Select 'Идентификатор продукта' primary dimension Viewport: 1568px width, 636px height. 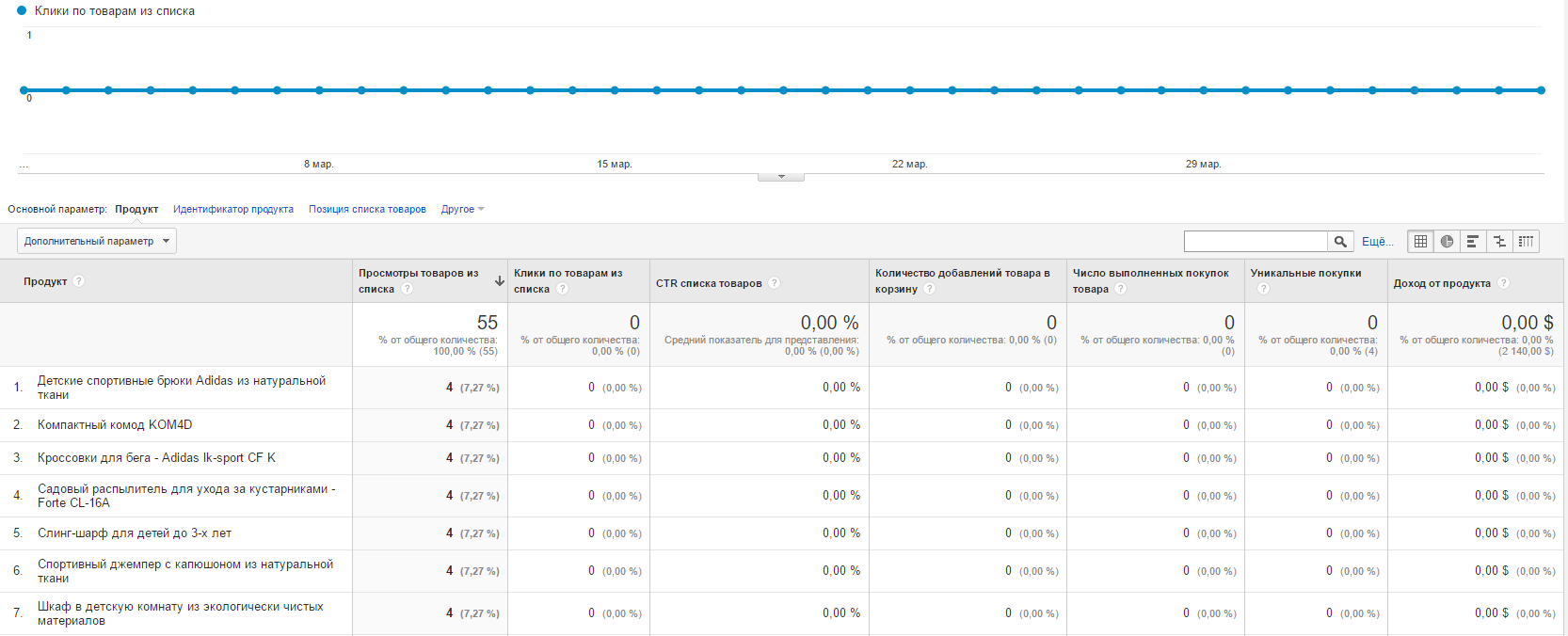pyautogui.click(x=233, y=209)
